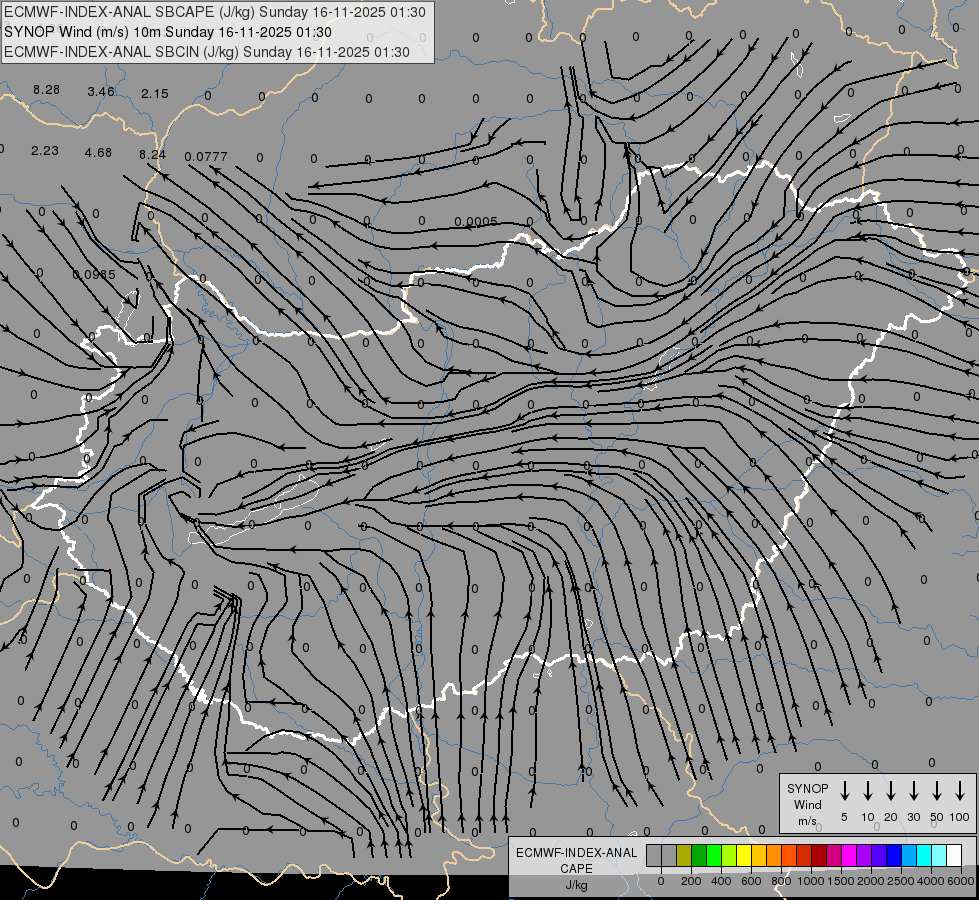Click the 200 tick on the CAPE scale
Viewport: 979px width, 900px height.
coord(691,881)
